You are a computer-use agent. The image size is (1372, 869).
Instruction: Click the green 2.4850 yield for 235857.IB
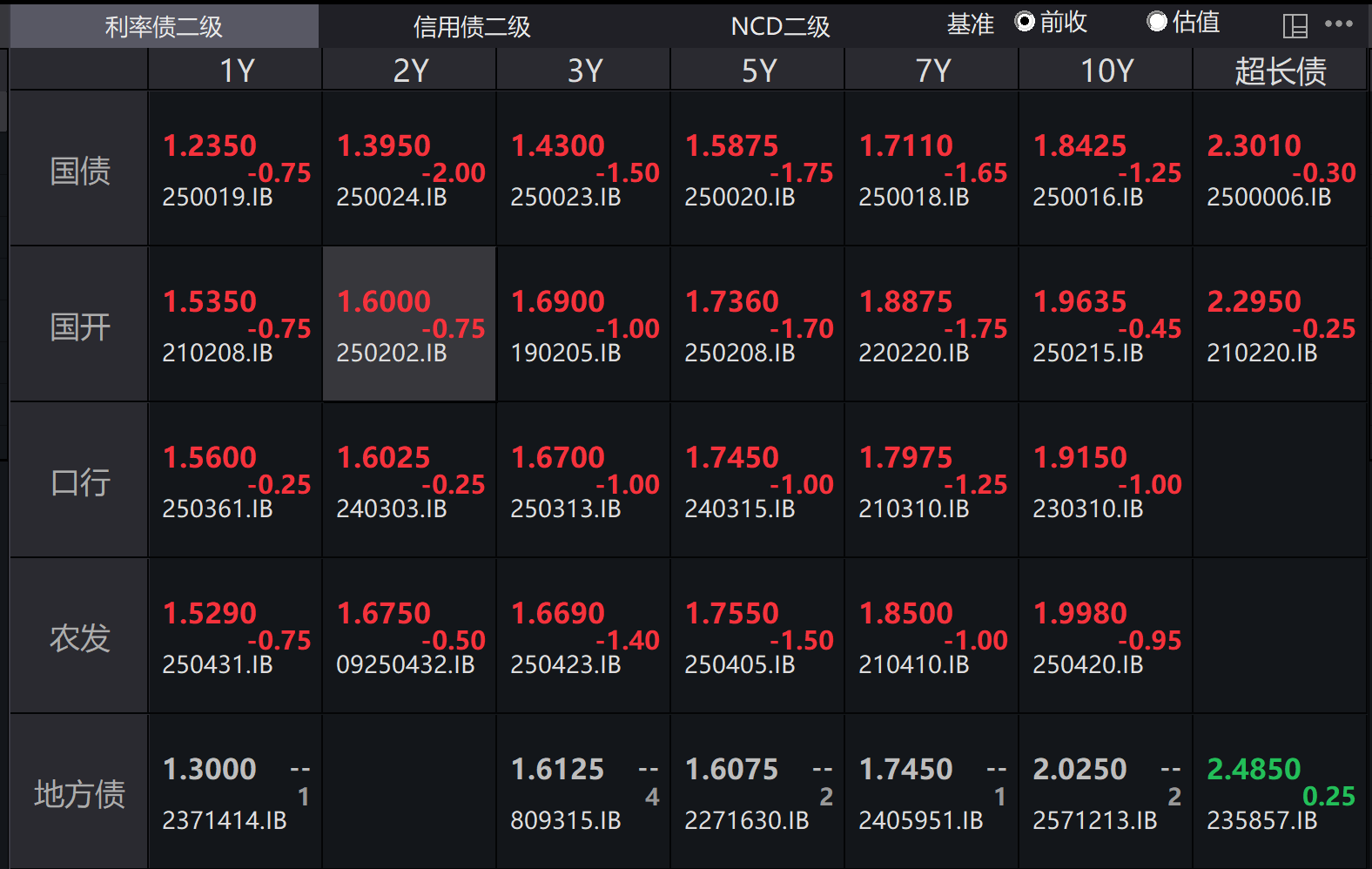coord(1254,769)
